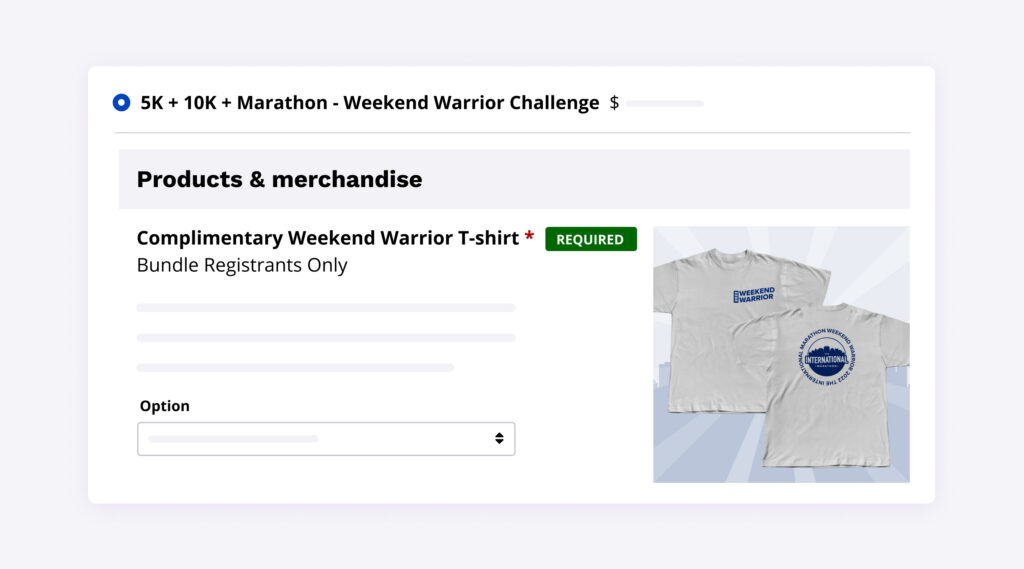Click the second description placeholder line
The image size is (1024, 569).
326,338
